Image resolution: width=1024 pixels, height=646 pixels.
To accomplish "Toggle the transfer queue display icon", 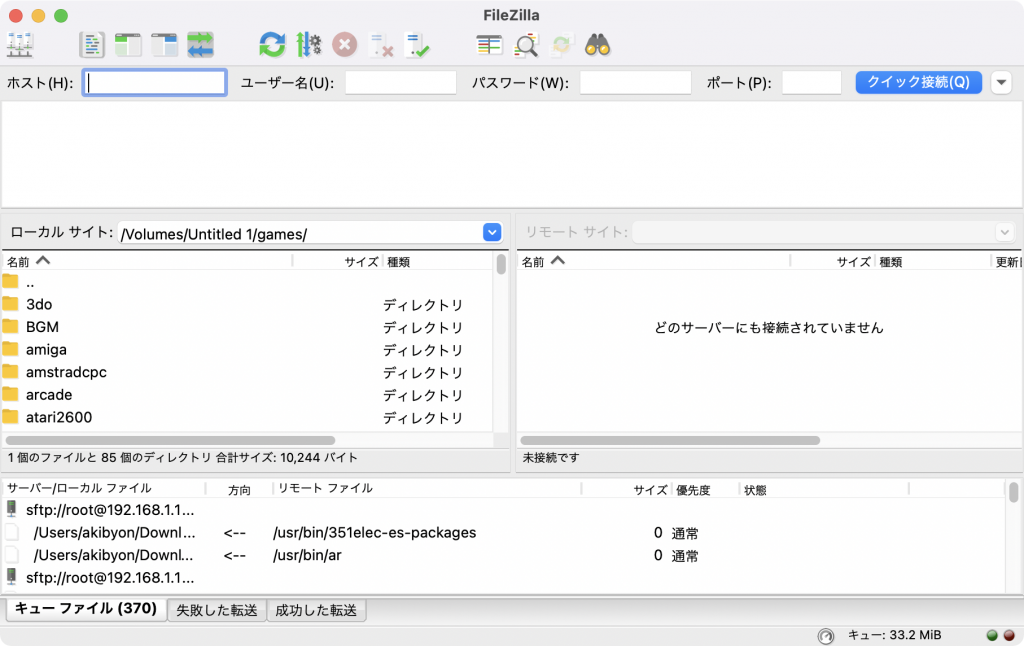I will [200, 45].
